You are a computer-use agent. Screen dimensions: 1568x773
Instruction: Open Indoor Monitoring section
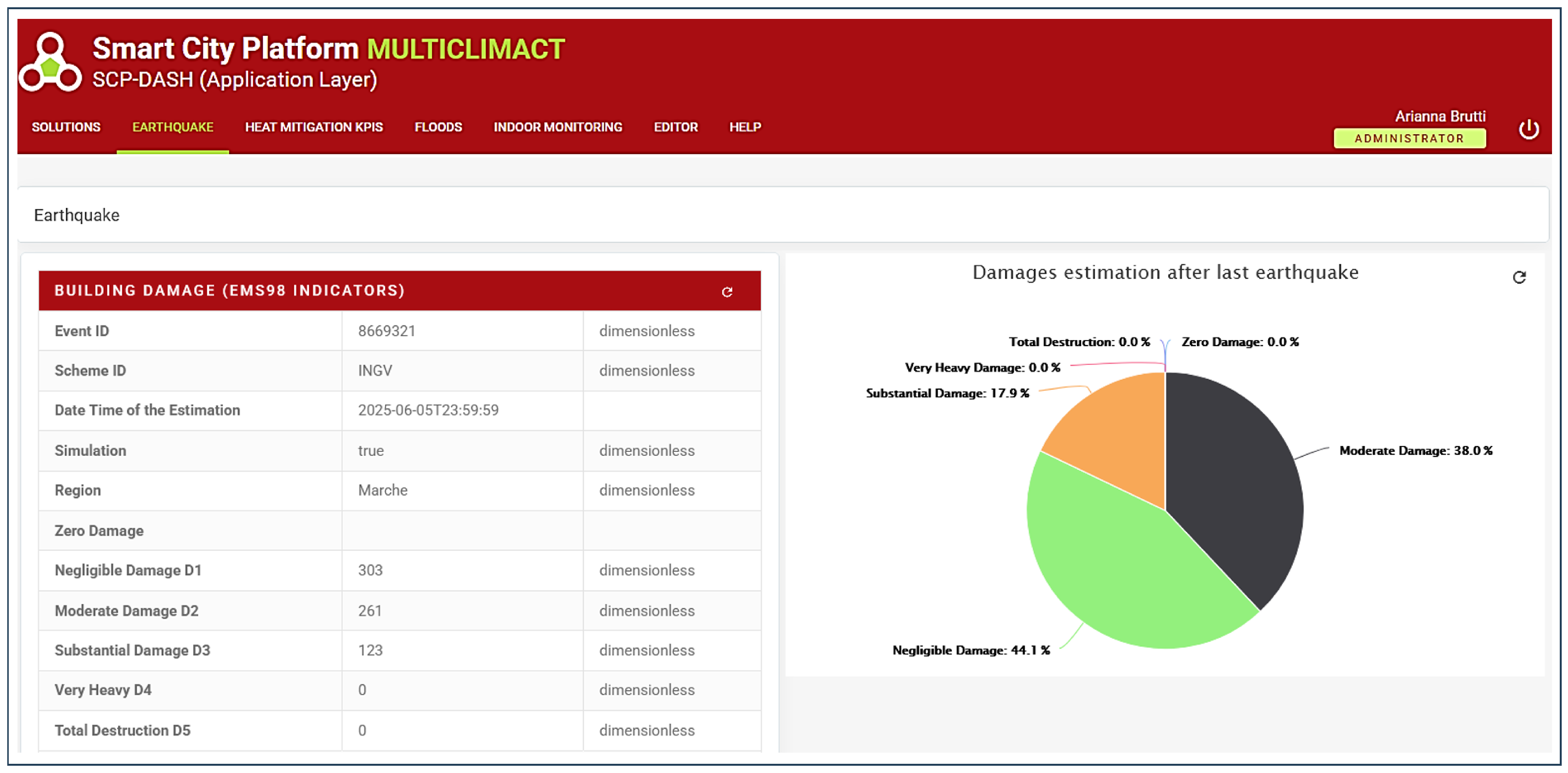coord(558,127)
